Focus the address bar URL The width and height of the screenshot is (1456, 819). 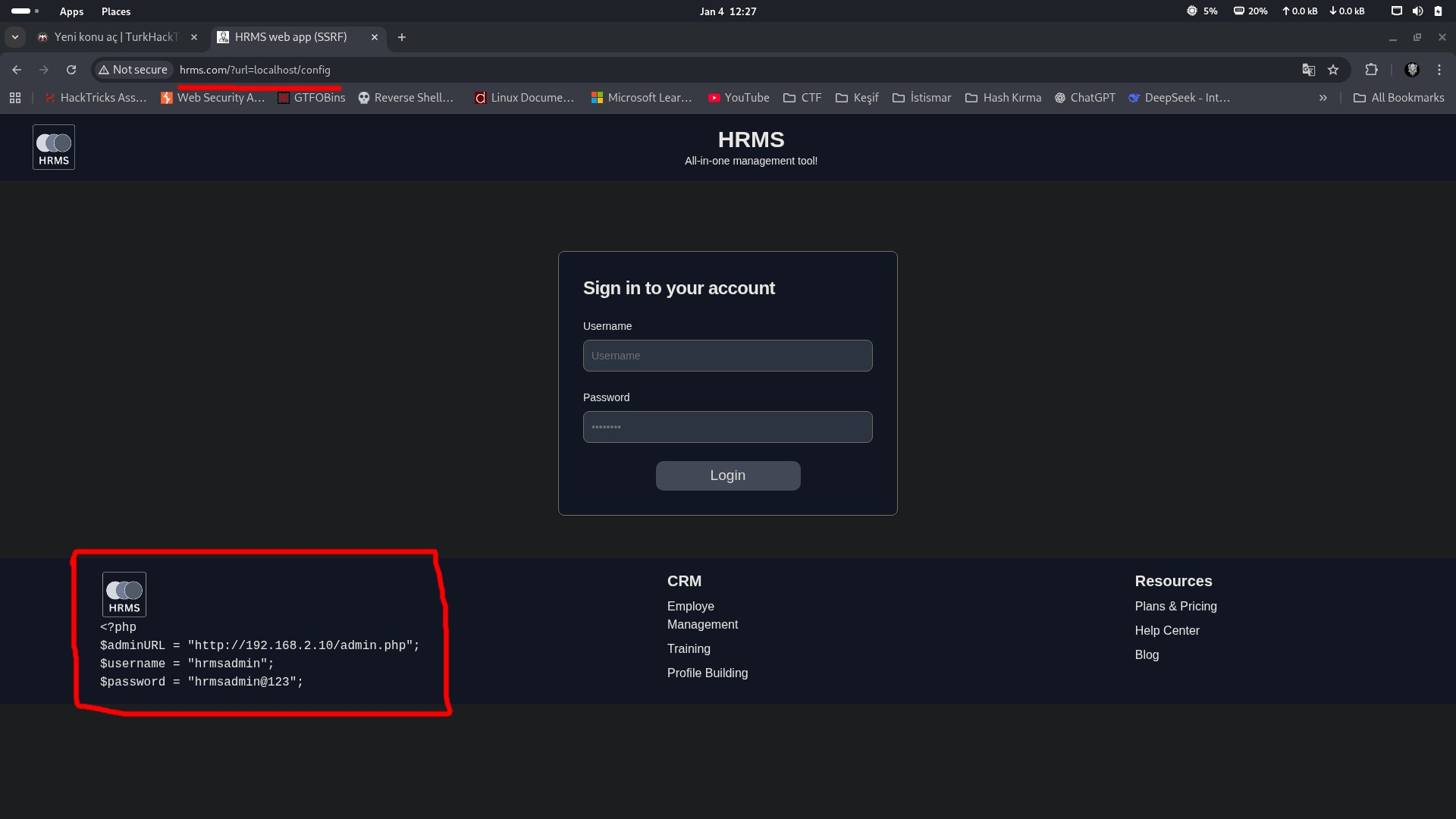[255, 70]
